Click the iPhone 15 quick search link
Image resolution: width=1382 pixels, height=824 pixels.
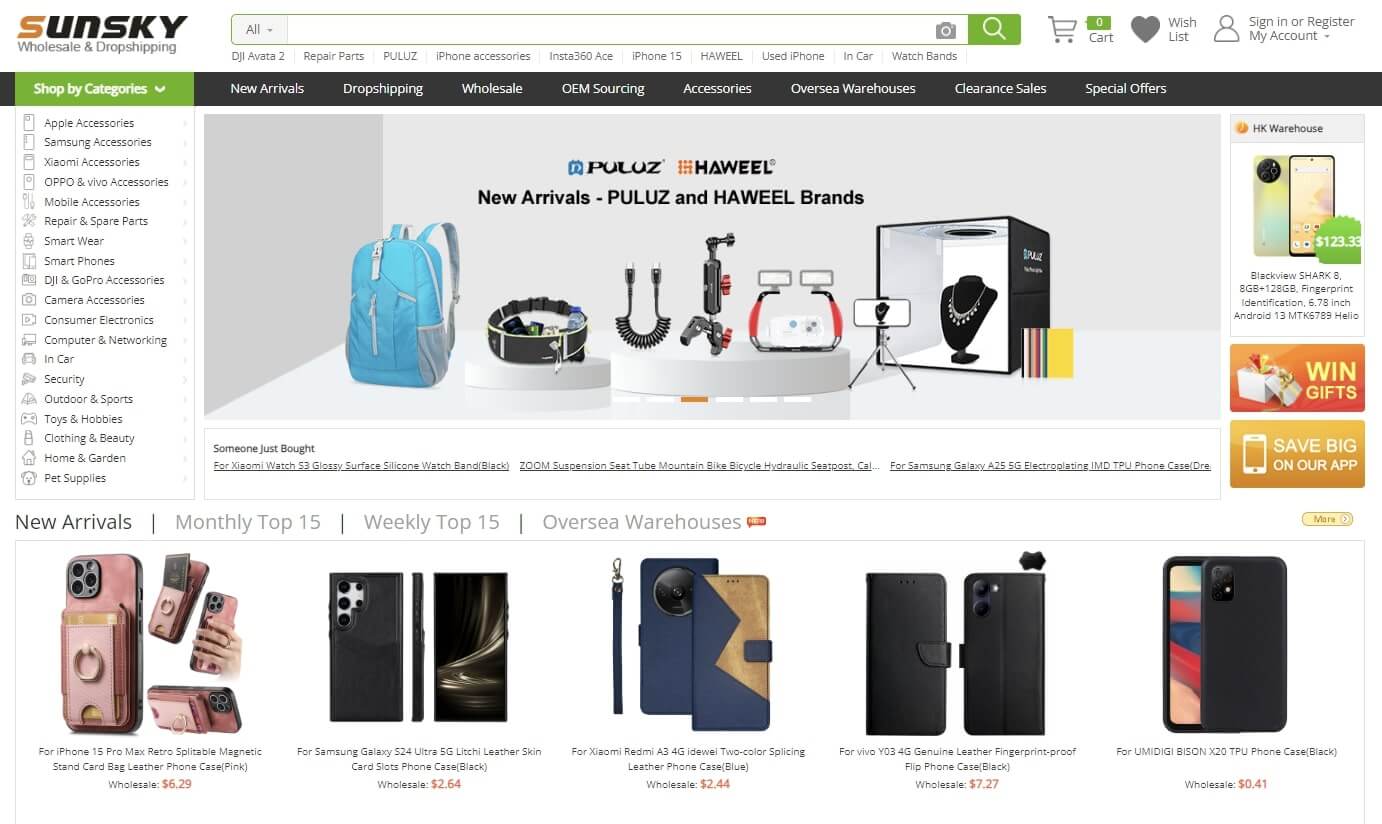(x=657, y=56)
